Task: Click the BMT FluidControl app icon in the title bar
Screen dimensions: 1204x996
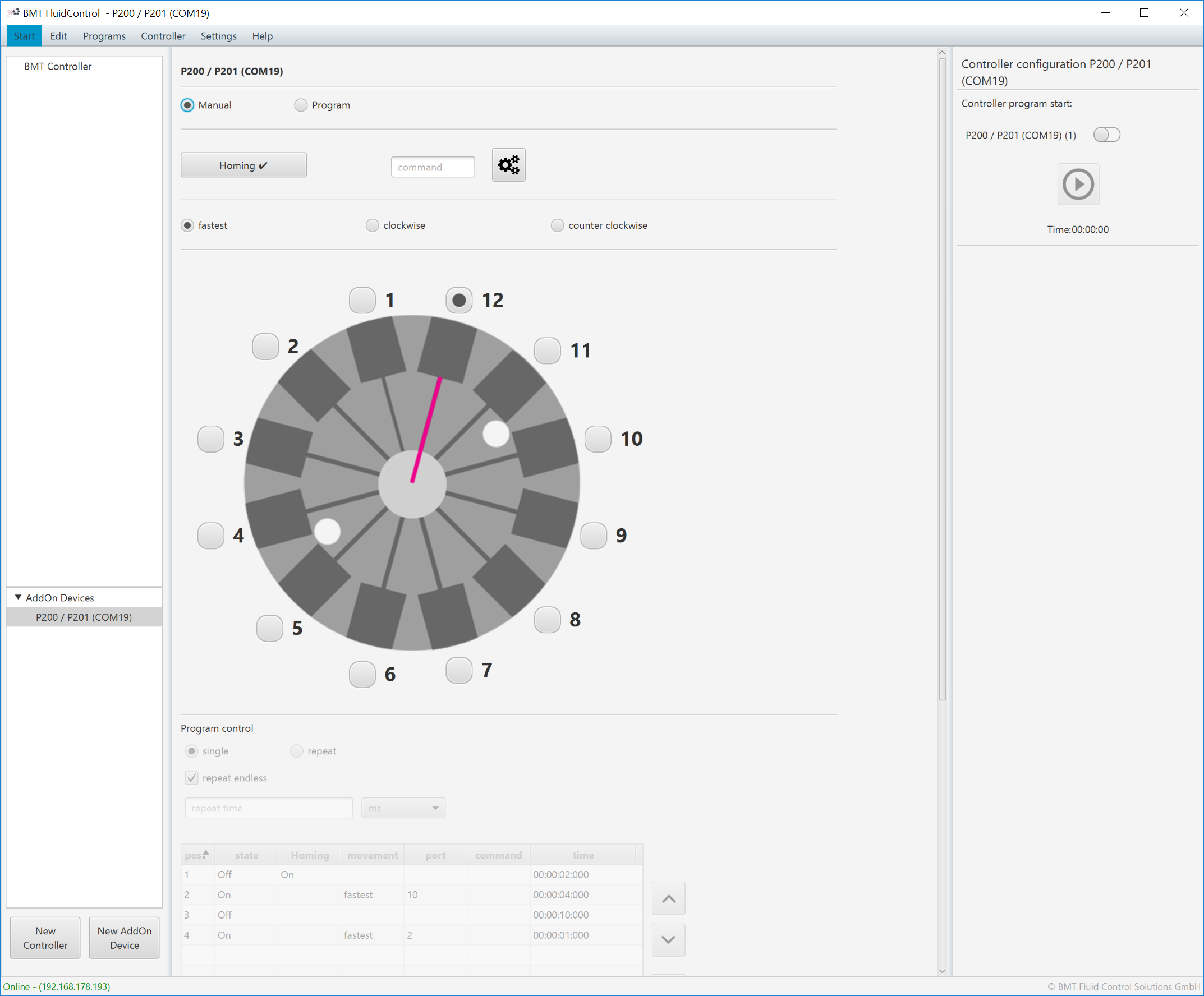Action: (14, 12)
